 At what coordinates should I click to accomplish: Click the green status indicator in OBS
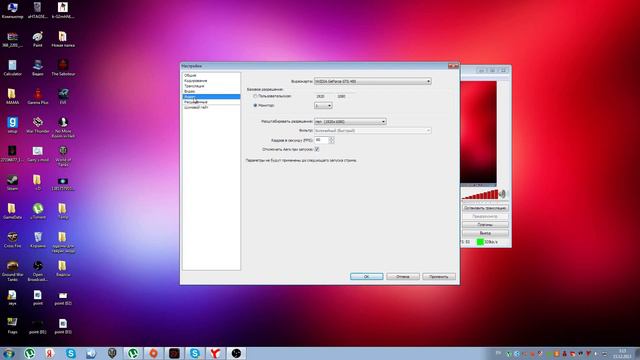pyautogui.click(x=480, y=242)
